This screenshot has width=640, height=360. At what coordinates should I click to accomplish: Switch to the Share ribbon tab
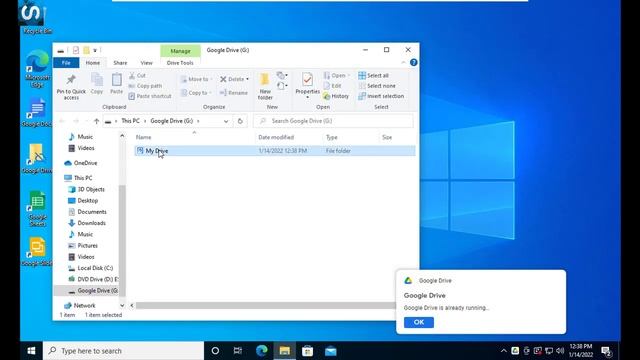(120, 63)
